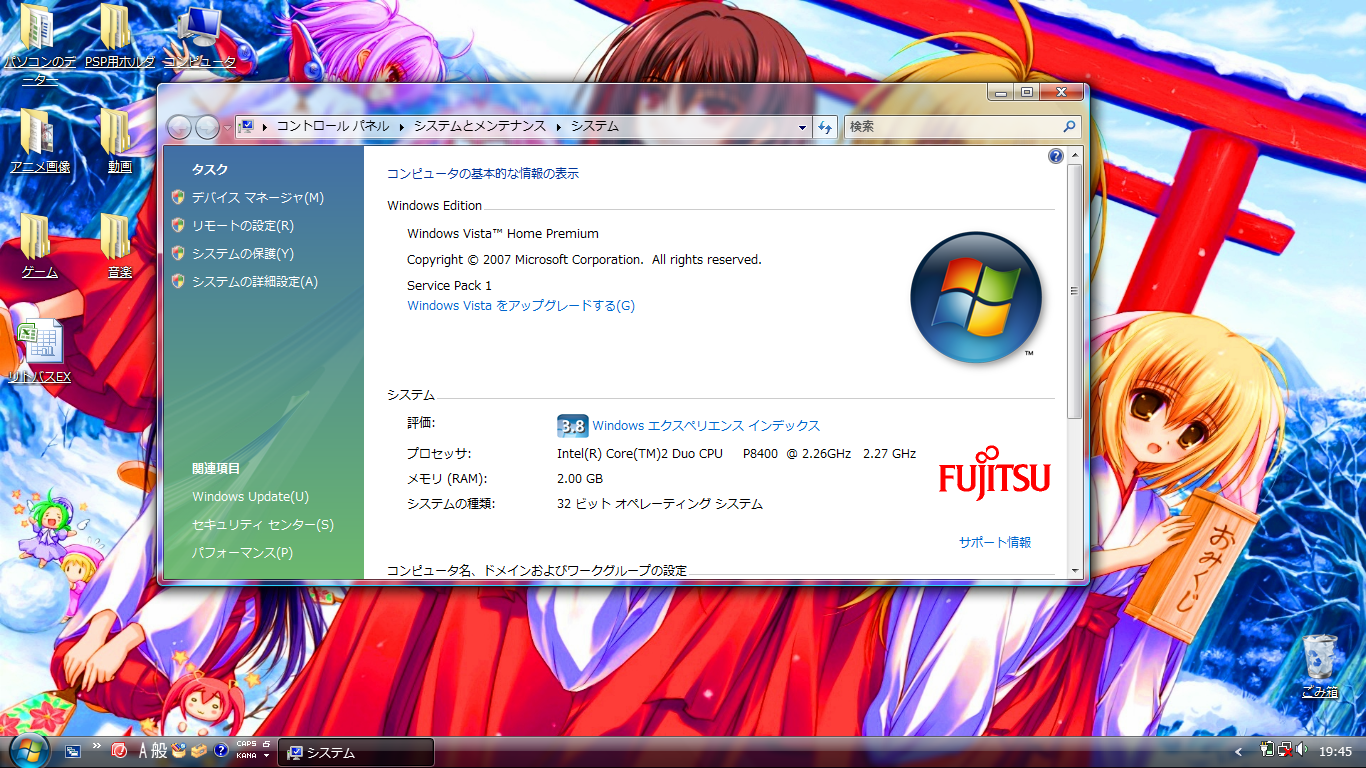Image resolution: width=1366 pixels, height=768 pixels.
Task: Open Windows エクスペリエンス インデックス link
Action: [706, 426]
